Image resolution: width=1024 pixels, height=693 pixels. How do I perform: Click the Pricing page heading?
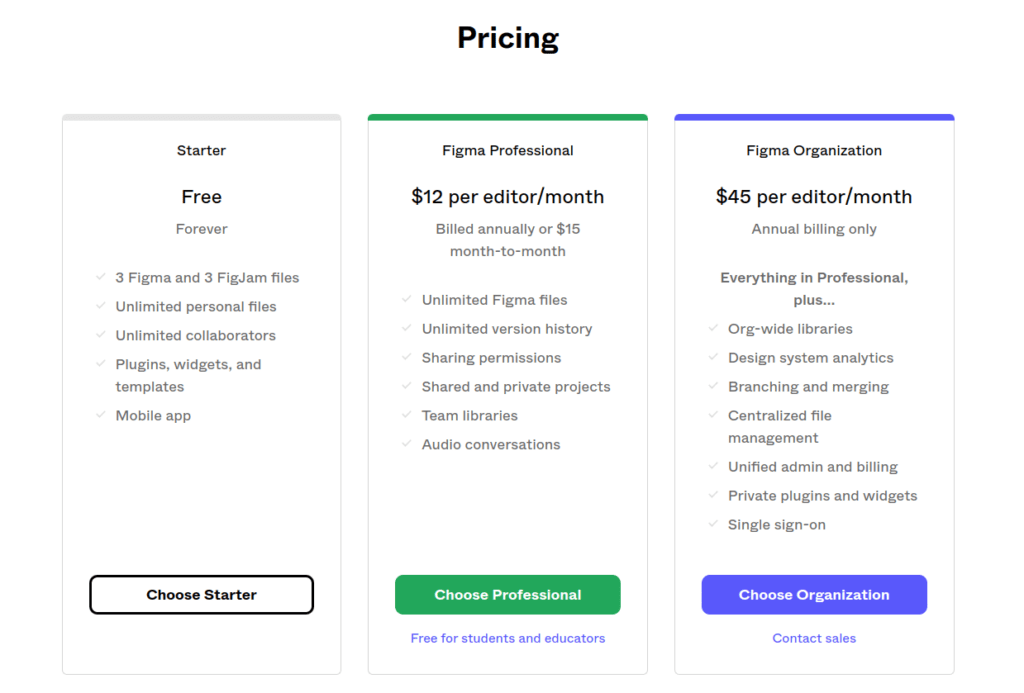507,38
